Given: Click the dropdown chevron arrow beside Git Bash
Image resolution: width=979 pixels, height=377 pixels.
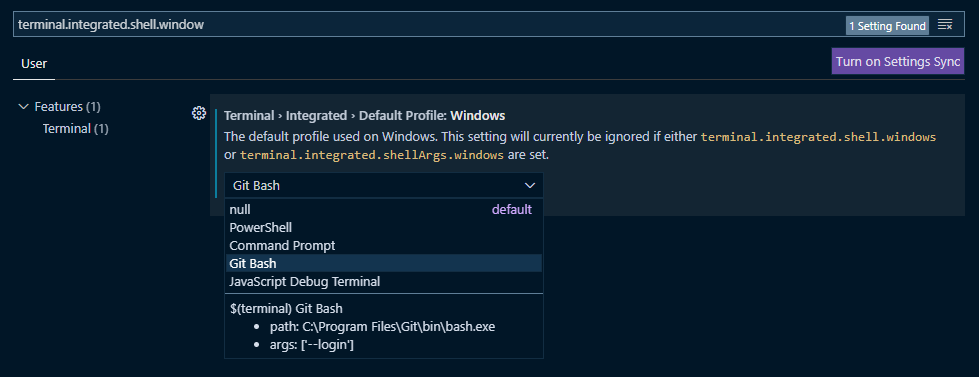Looking at the screenshot, I should (x=530, y=185).
